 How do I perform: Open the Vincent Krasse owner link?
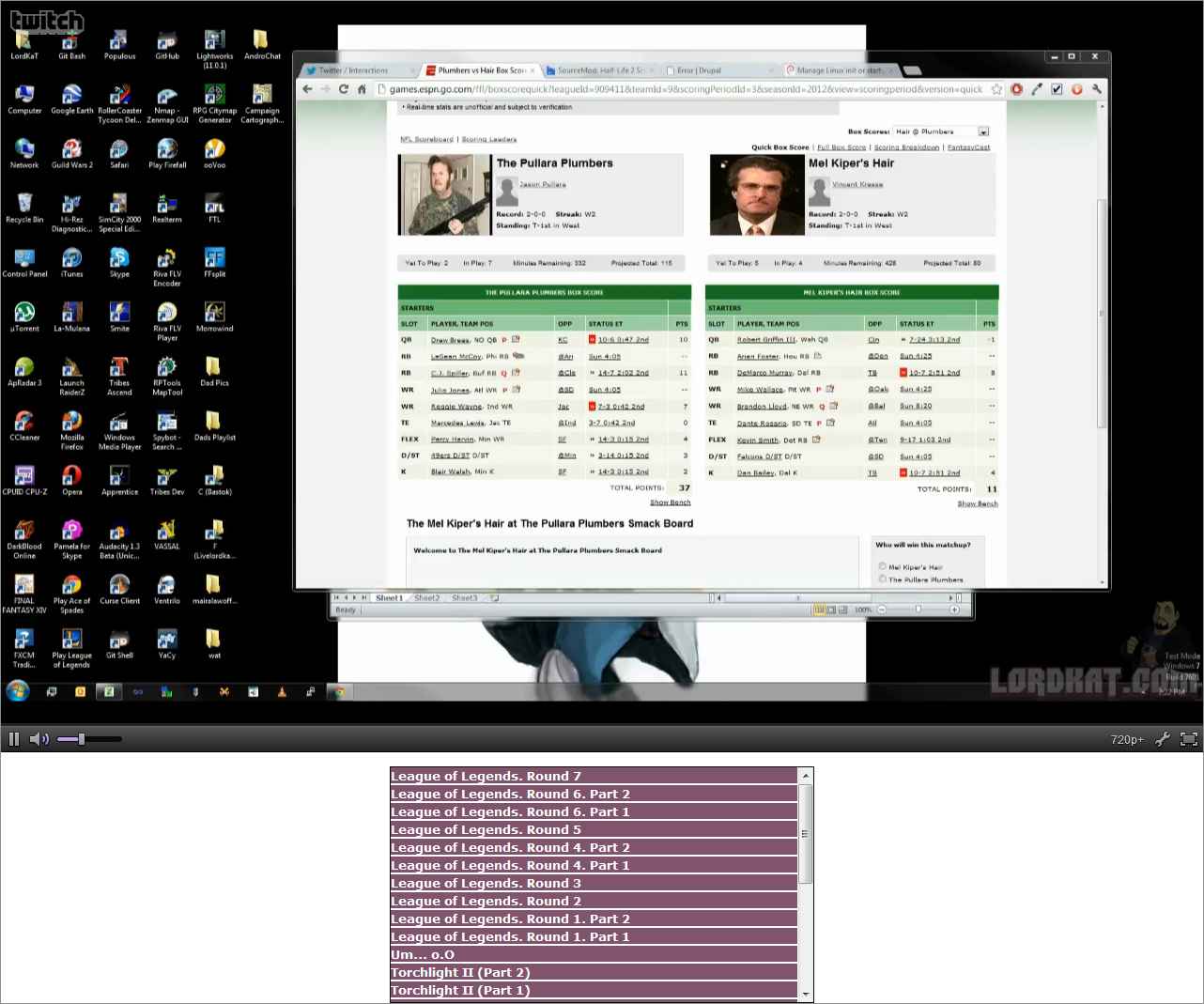coord(857,185)
